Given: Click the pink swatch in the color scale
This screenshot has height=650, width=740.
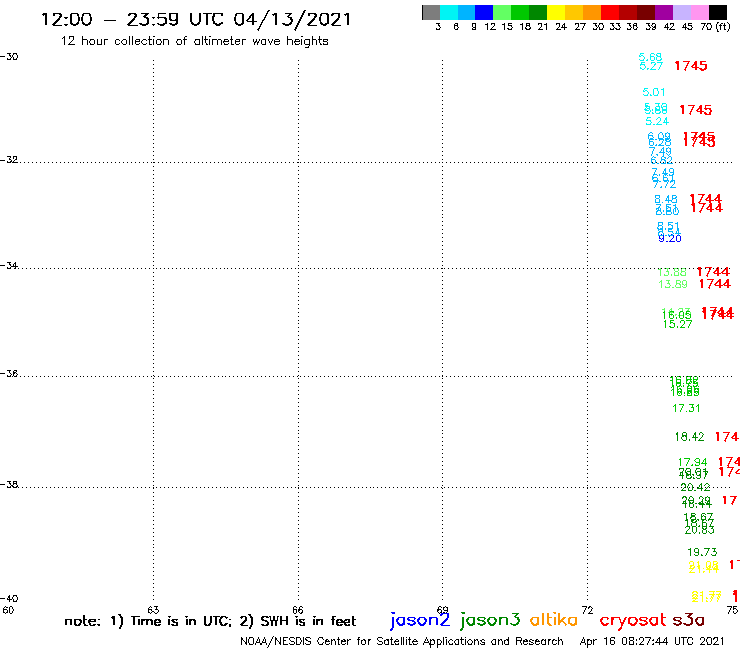Looking at the screenshot, I should [x=700, y=12].
